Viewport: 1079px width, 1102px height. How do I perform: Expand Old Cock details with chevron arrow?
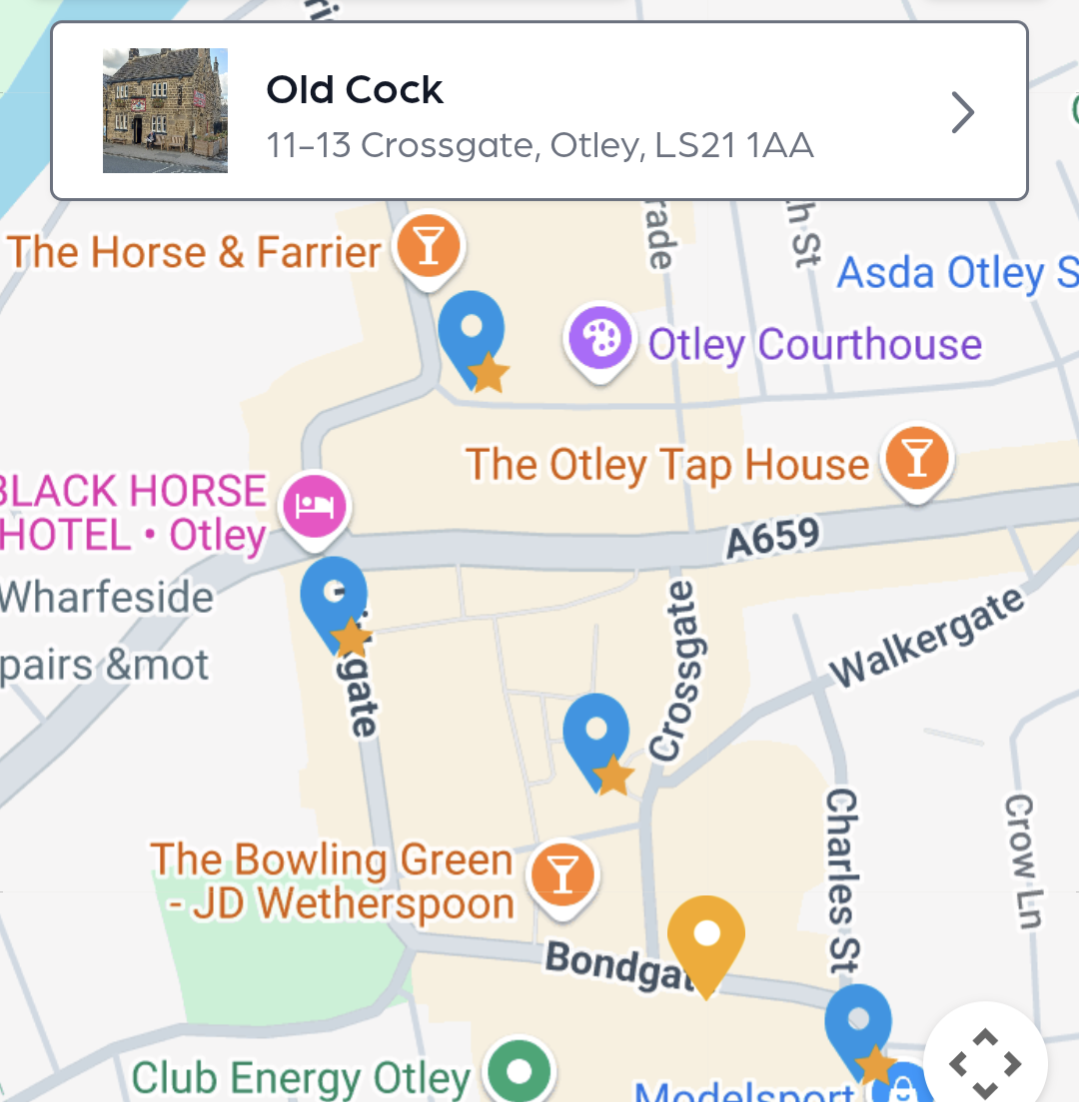[x=962, y=112]
